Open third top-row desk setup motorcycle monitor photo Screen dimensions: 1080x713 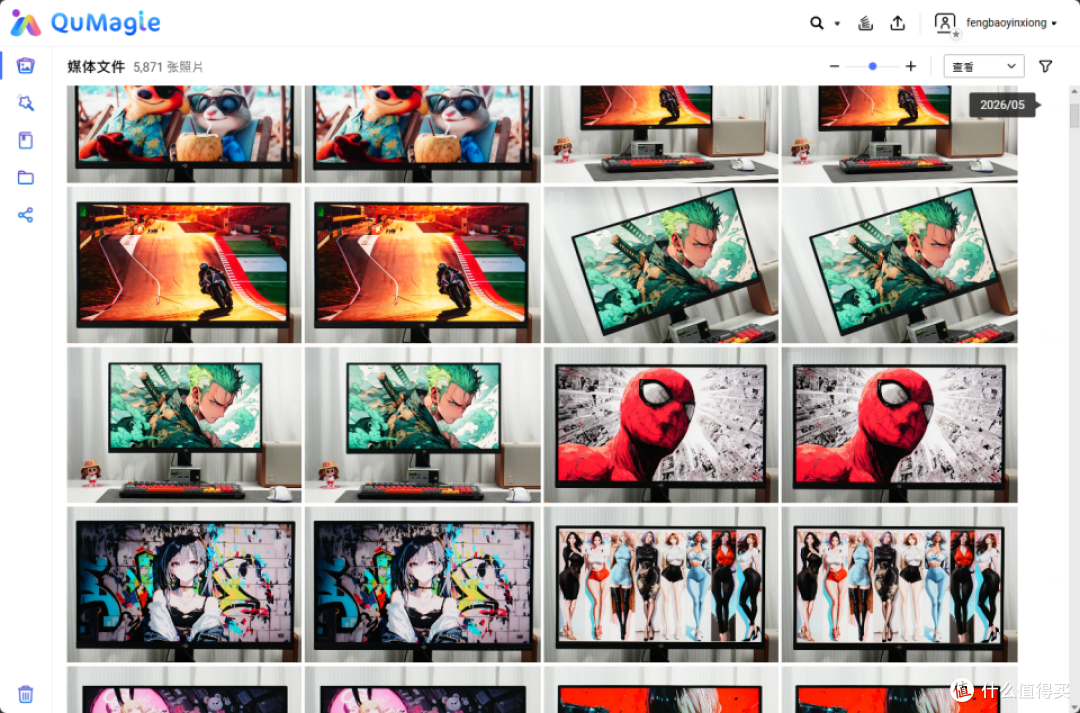pyautogui.click(x=661, y=134)
